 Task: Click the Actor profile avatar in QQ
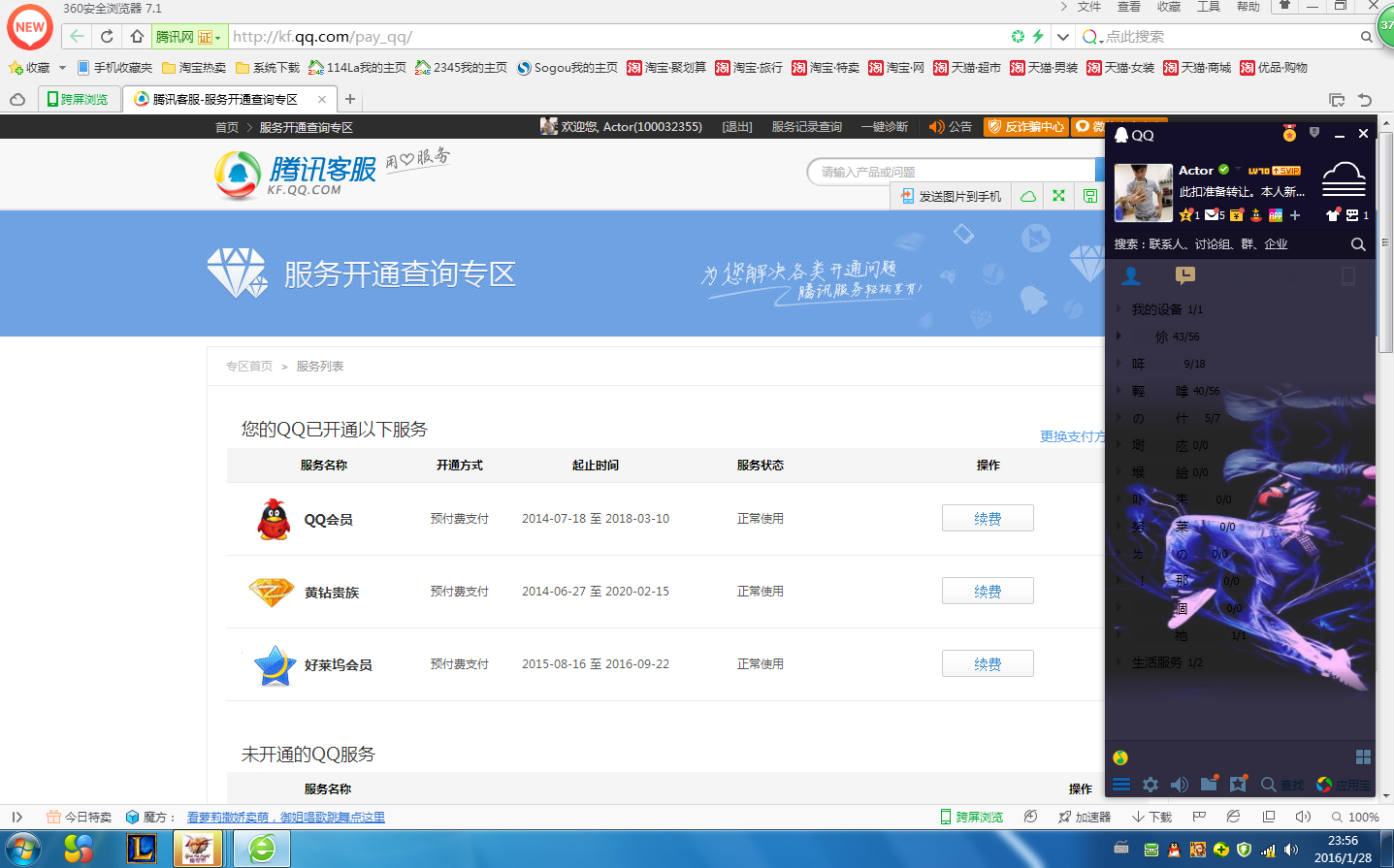[x=1144, y=192]
